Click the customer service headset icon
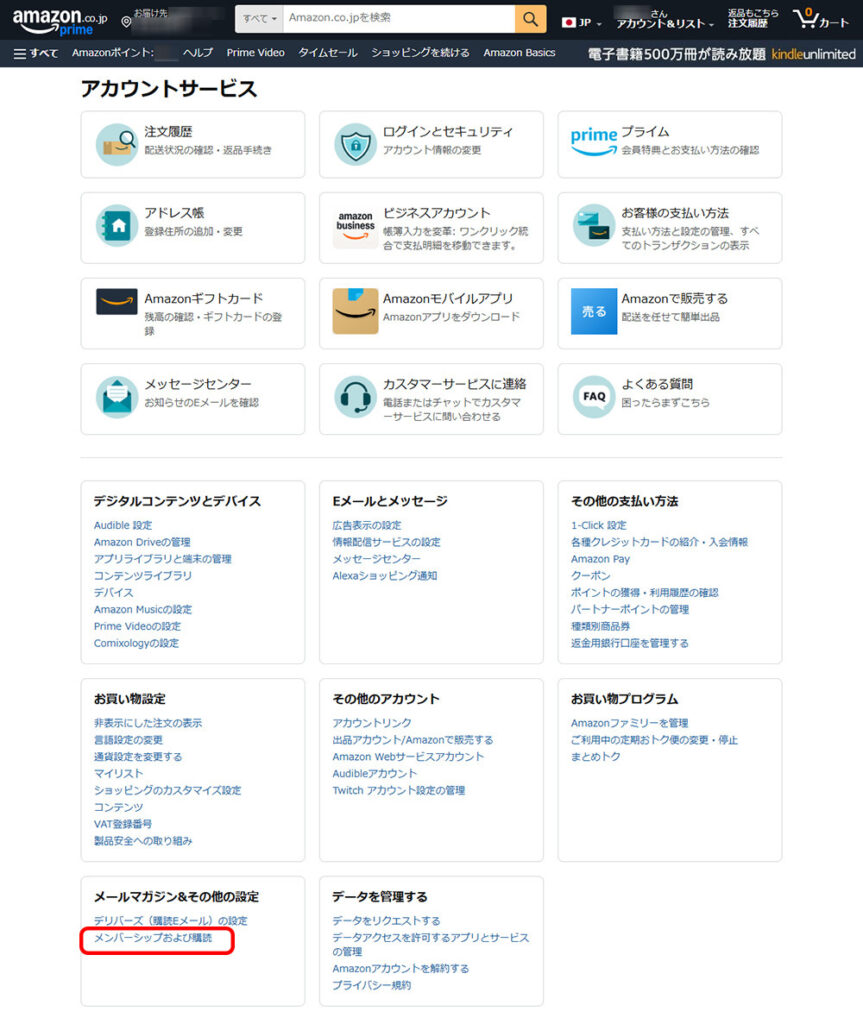Image resolution: width=863 pixels, height=1024 pixels. pos(355,396)
